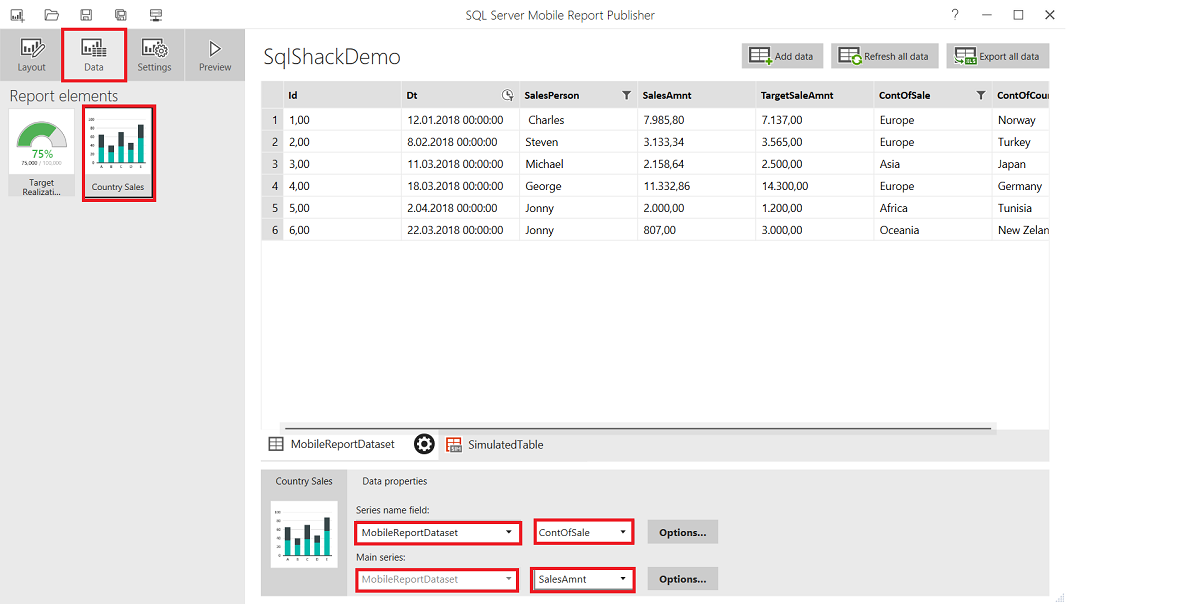The image size is (1192, 604).
Task: Save the mobile report with the floppy icon
Action: [86, 14]
